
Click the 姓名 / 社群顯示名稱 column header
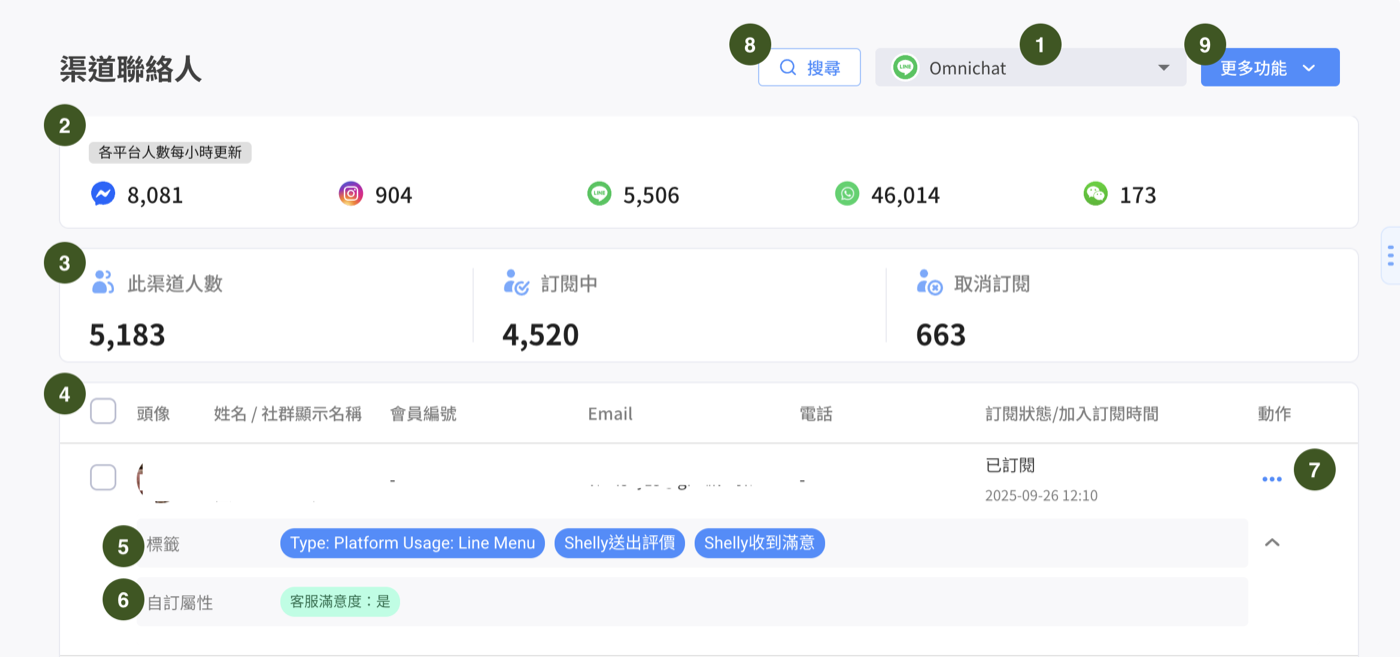288,414
